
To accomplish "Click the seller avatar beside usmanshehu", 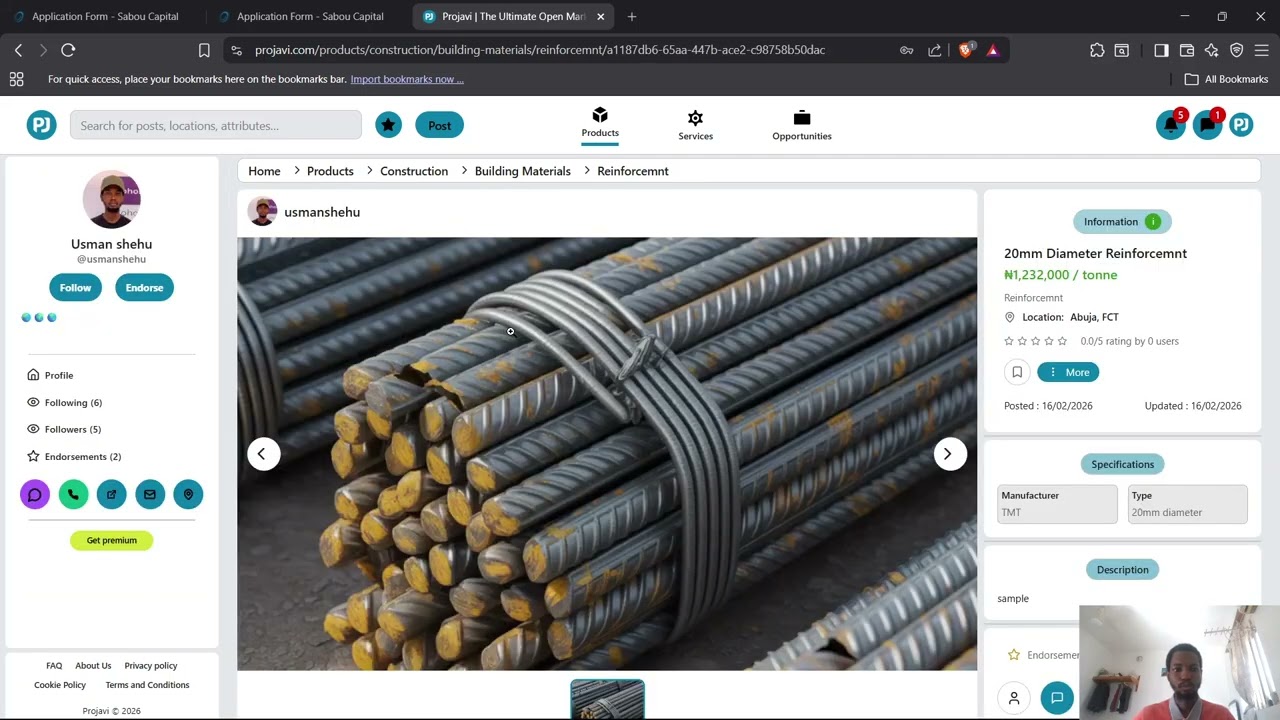I will point(262,212).
